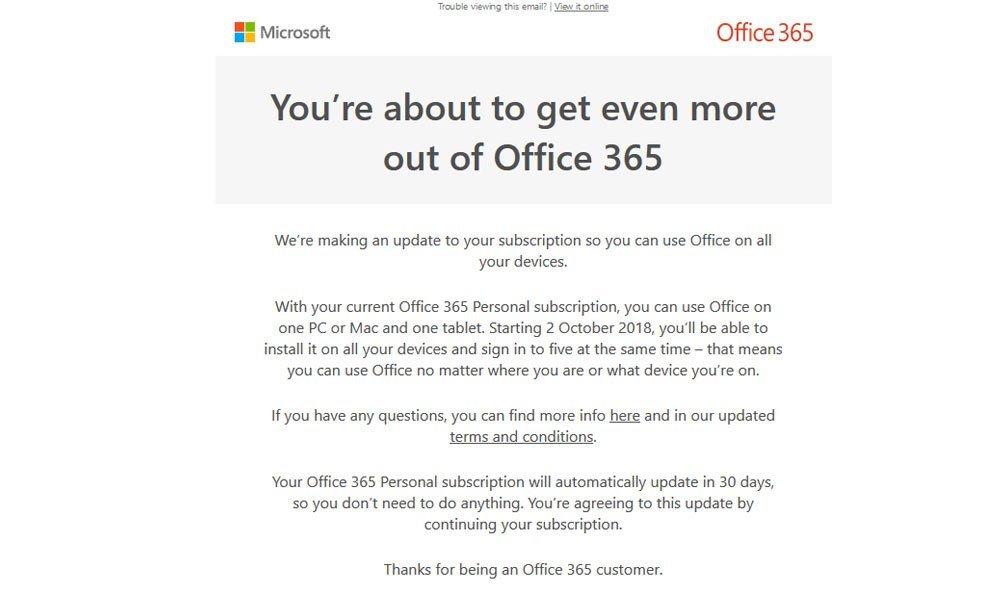Click the line "so you don't need to do anything"
The width and height of the screenshot is (1000, 600).
click(x=523, y=503)
